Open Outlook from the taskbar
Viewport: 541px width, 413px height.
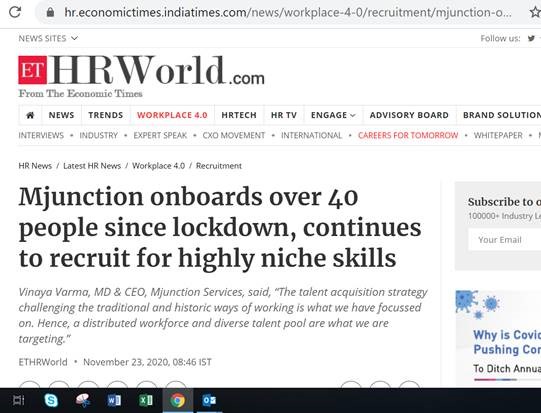click(209, 400)
